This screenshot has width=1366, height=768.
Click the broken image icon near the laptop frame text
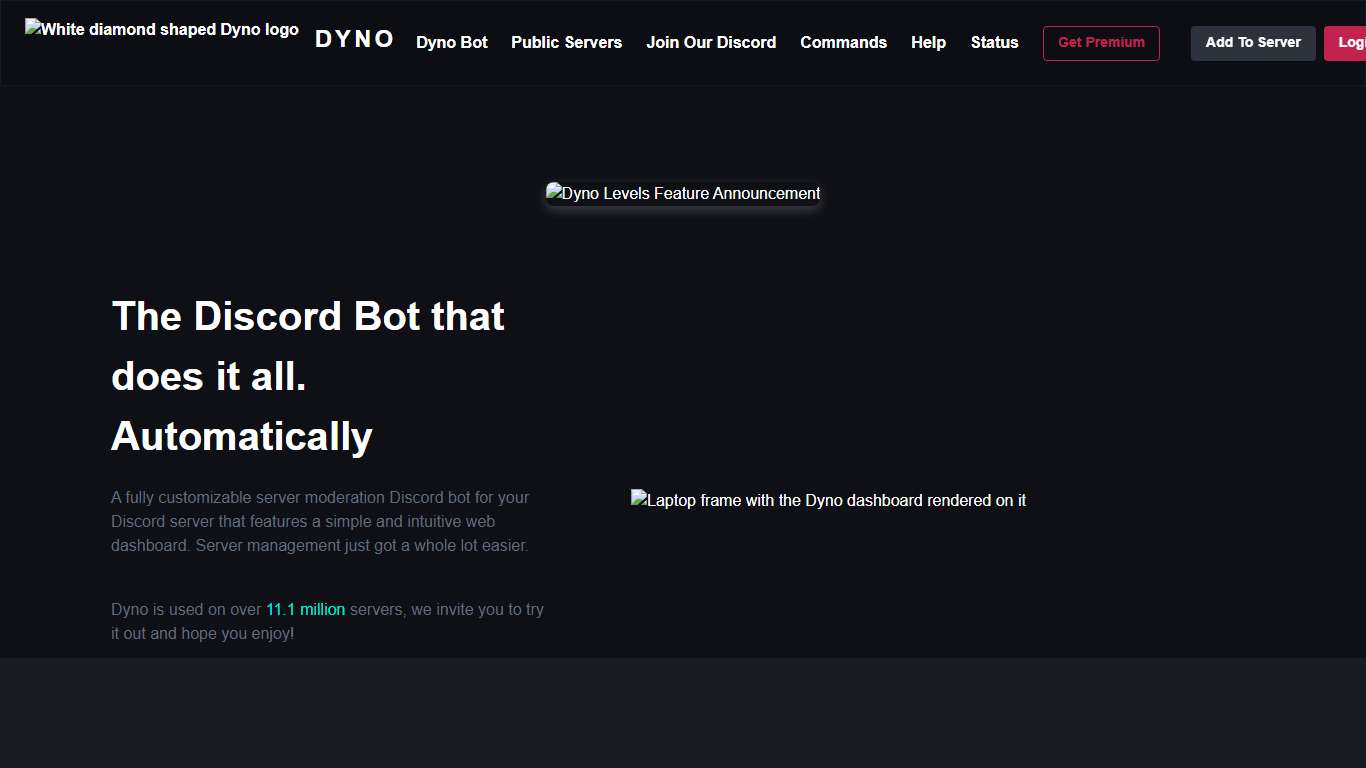point(639,499)
